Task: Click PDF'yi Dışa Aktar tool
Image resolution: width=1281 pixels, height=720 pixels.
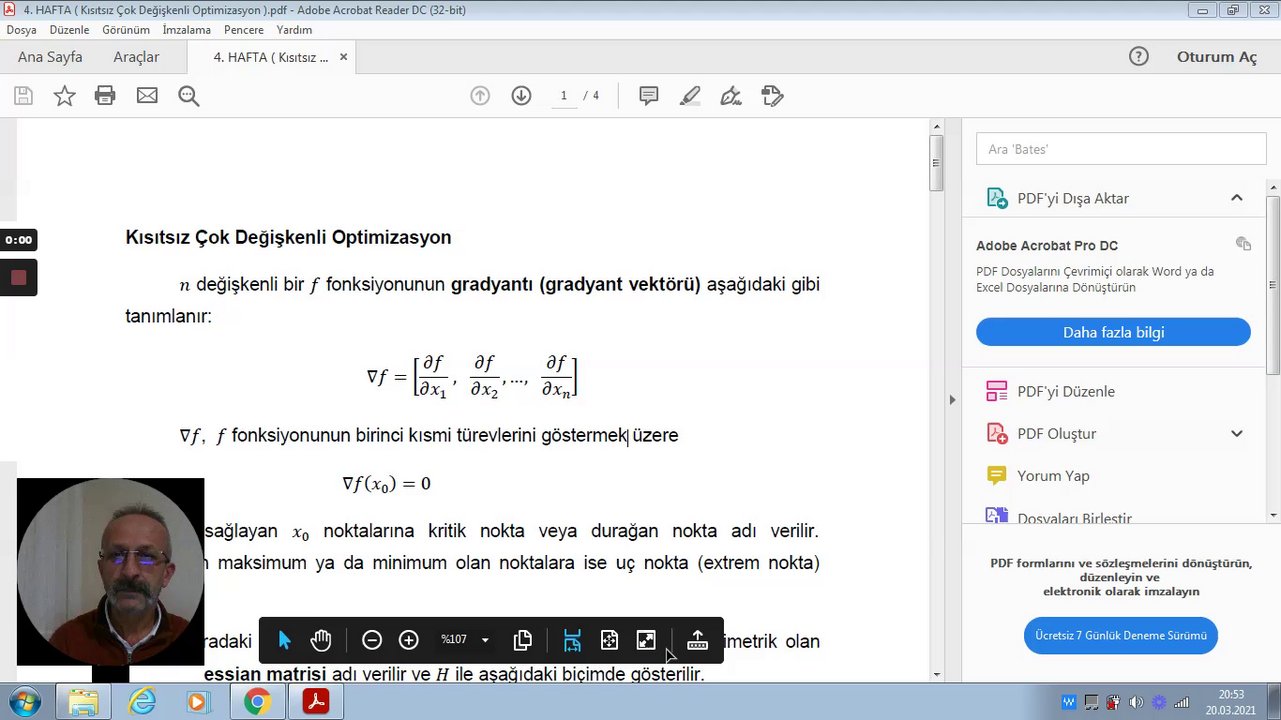Action: point(1073,198)
